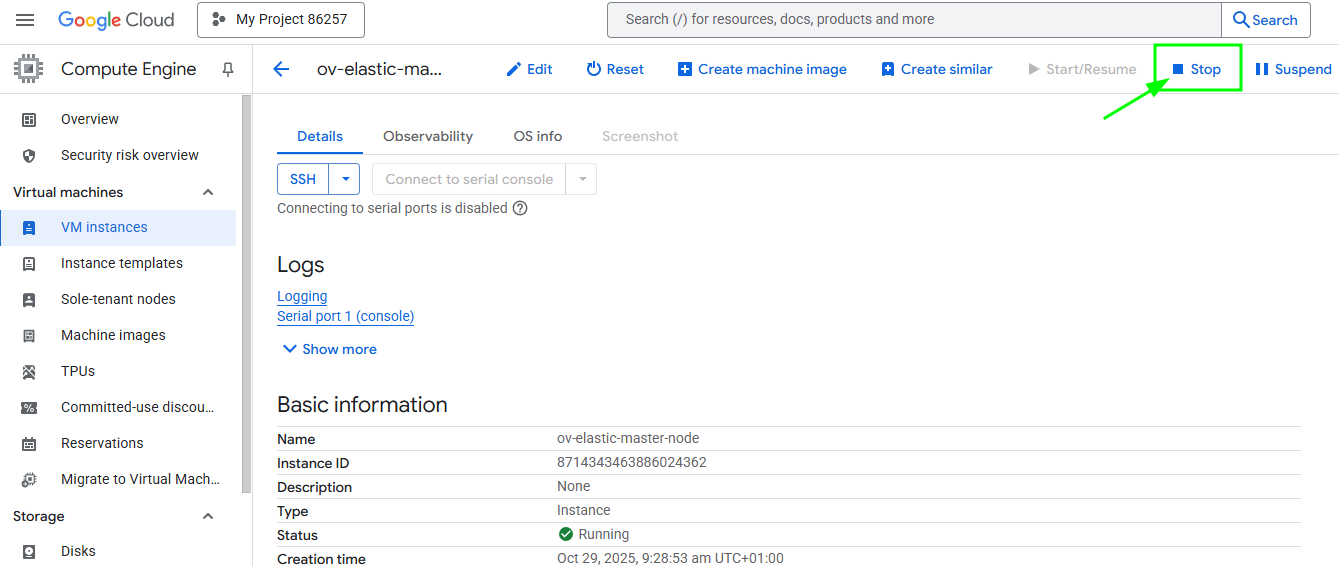Open Security risk overview

(x=130, y=155)
